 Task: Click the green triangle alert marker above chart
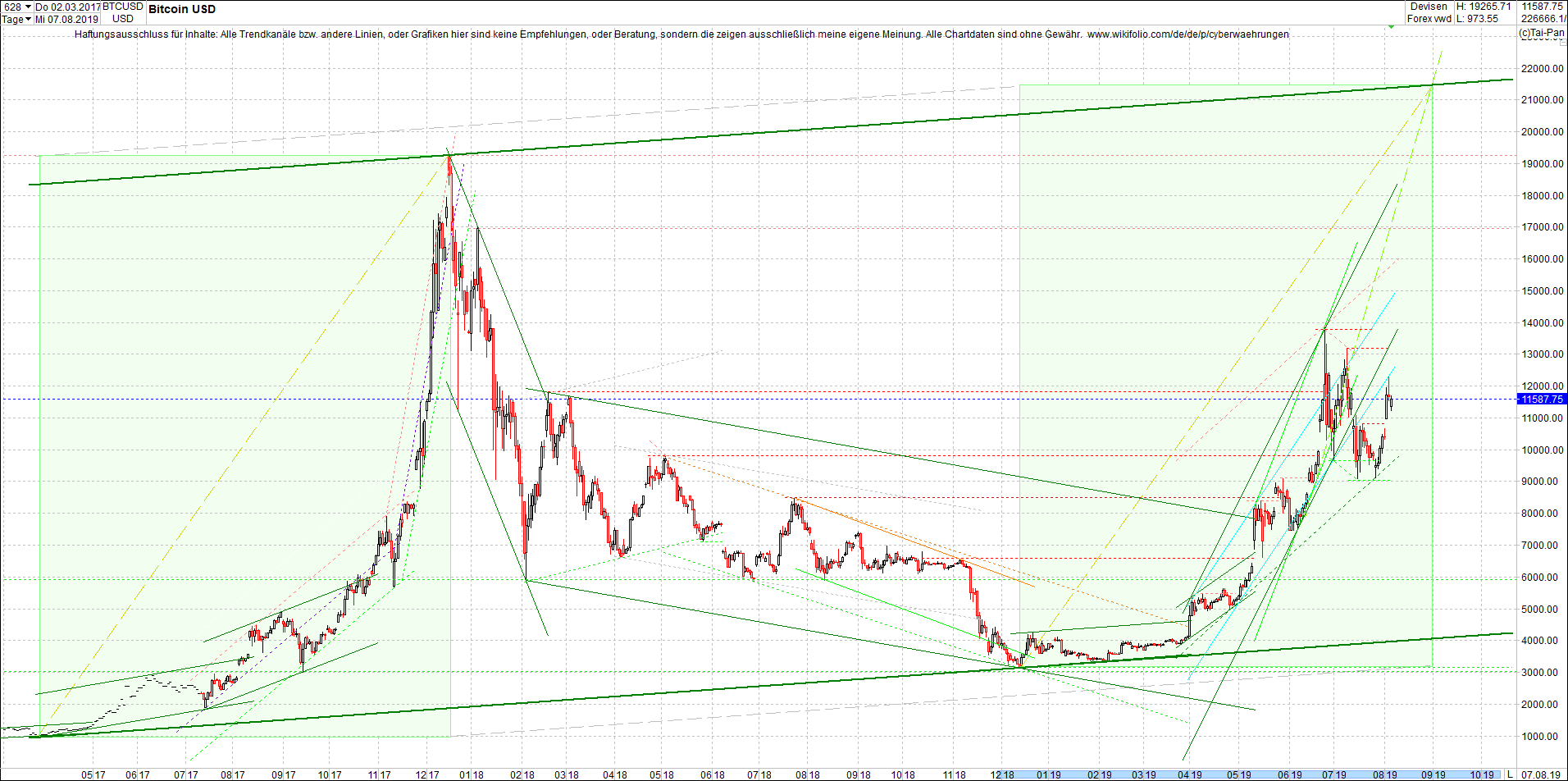[x=1391, y=25]
